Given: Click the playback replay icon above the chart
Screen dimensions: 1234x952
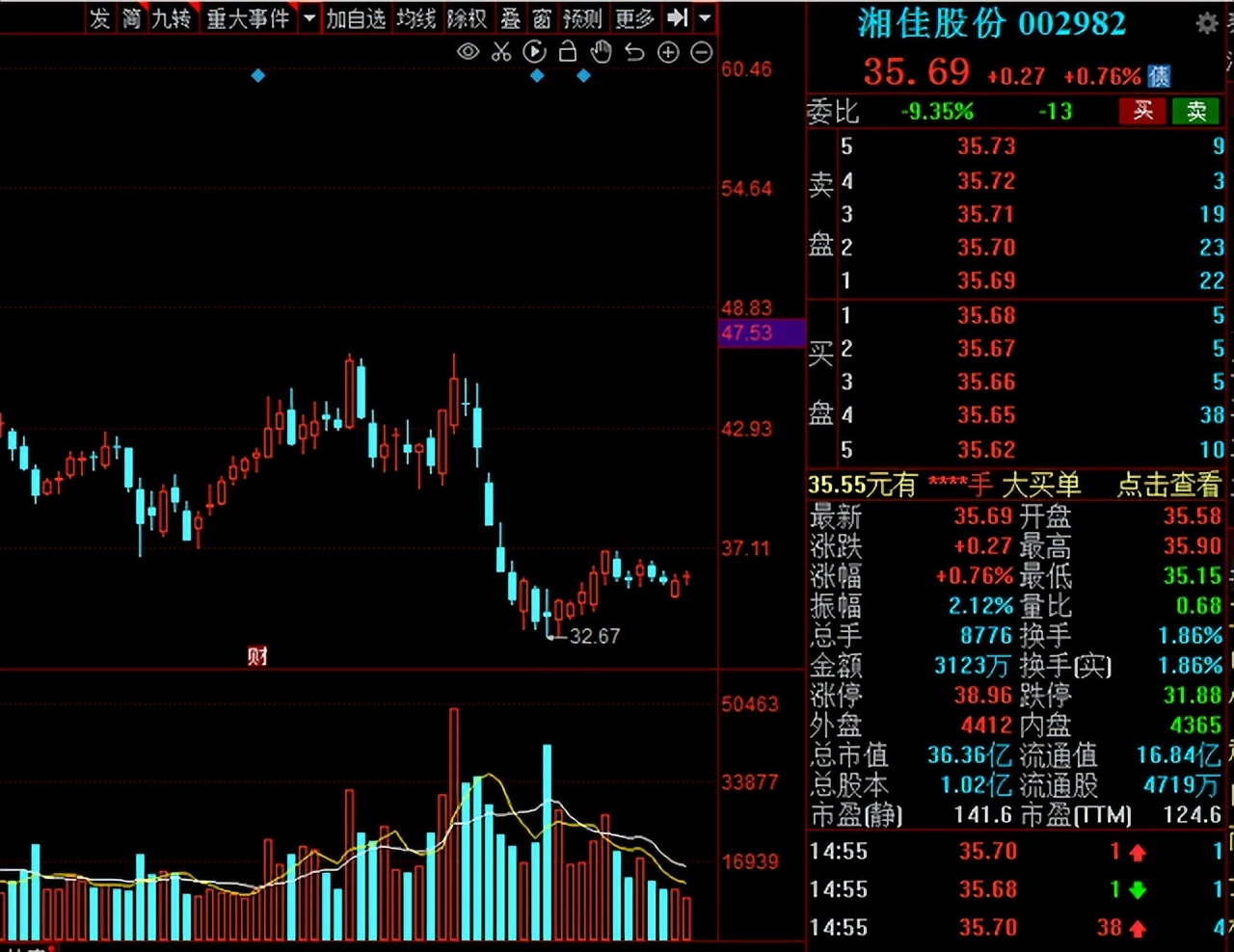Looking at the screenshot, I should click(x=534, y=53).
